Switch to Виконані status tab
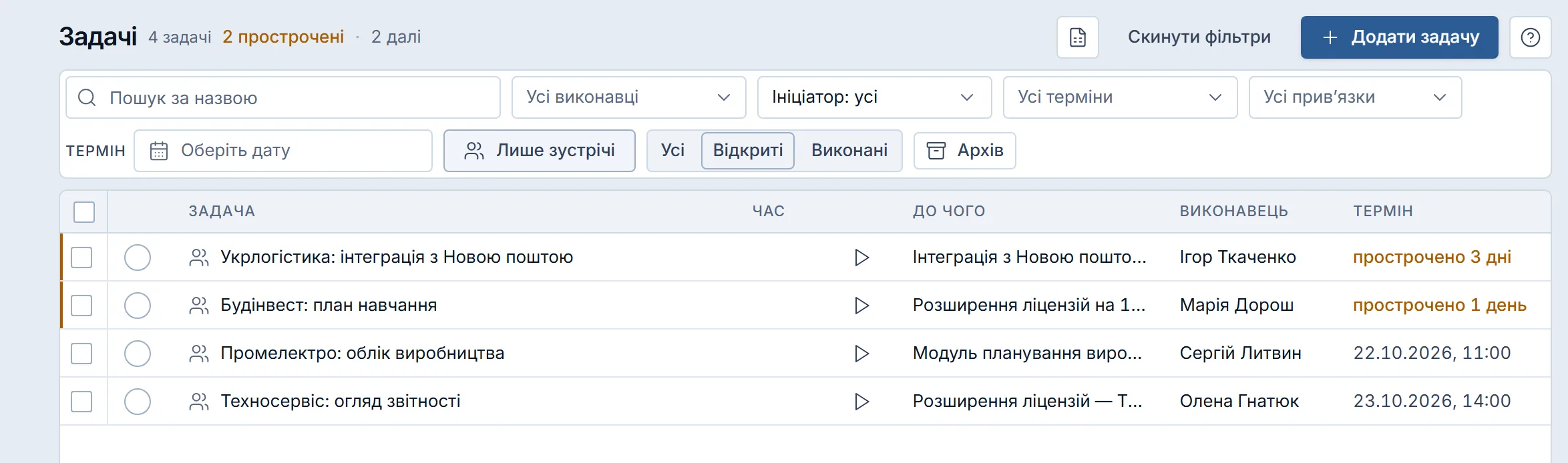1568x463 pixels. pyautogui.click(x=849, y=151)
